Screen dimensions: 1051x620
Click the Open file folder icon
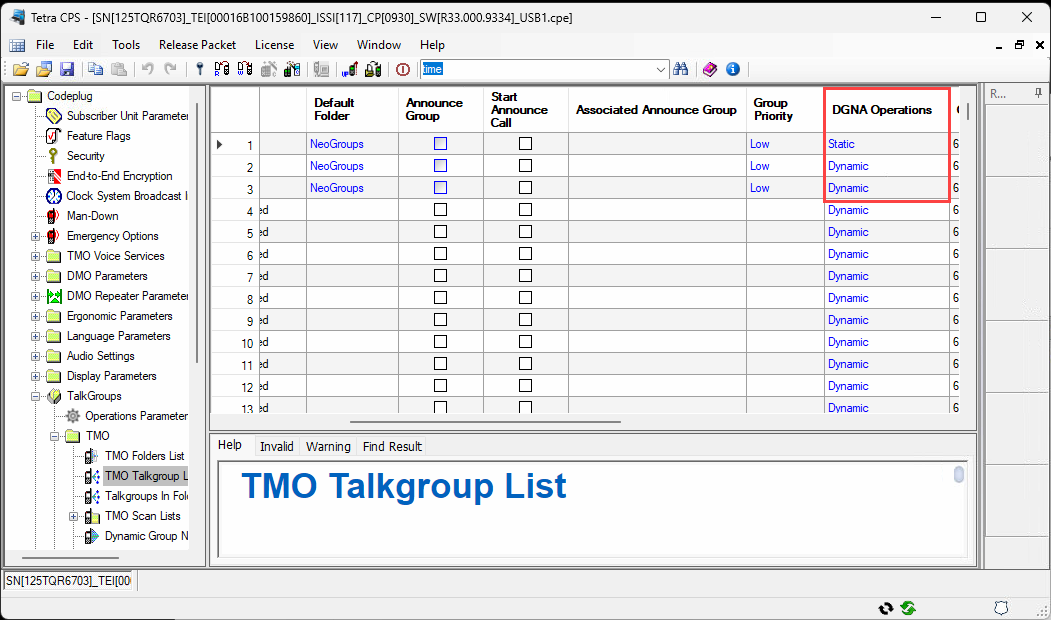click(21, 69)
